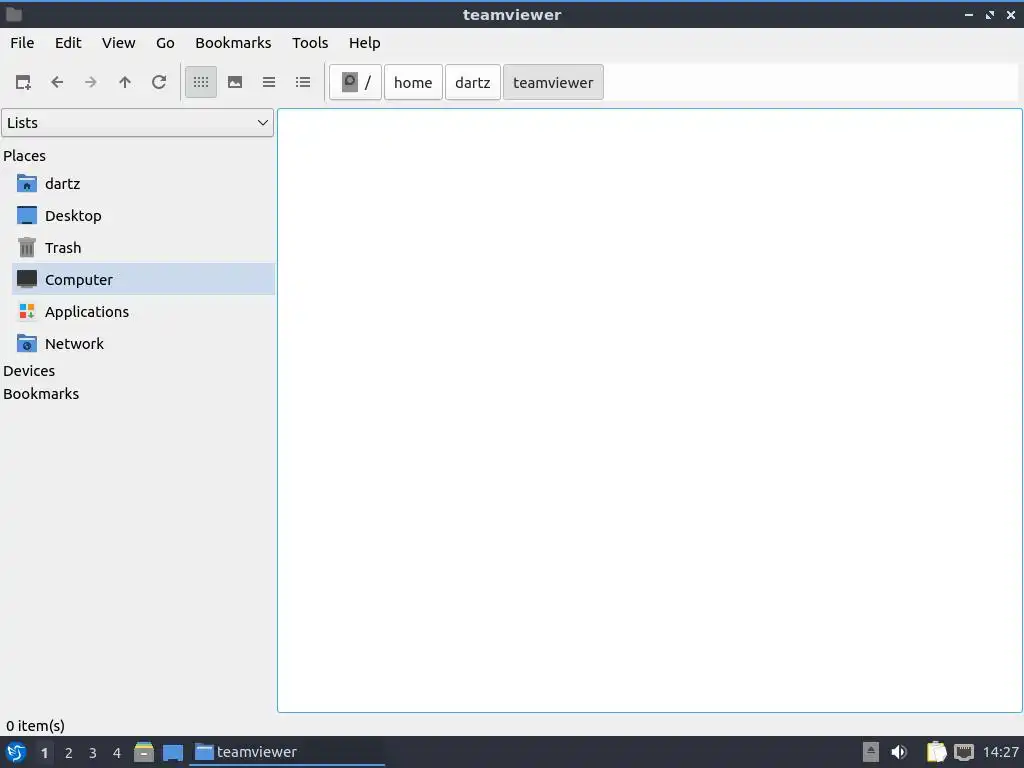
Task: Switch to workspace 2
Action: (x=69, y=753)
